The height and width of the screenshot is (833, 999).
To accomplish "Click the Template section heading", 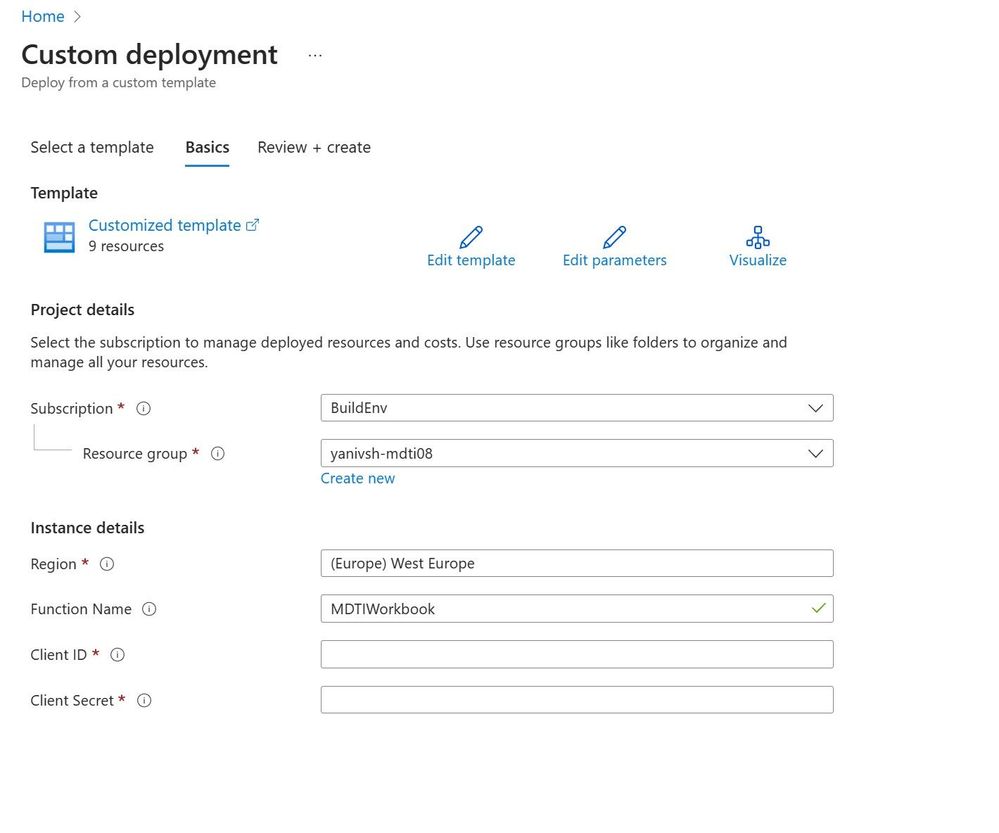I will 64,193.
